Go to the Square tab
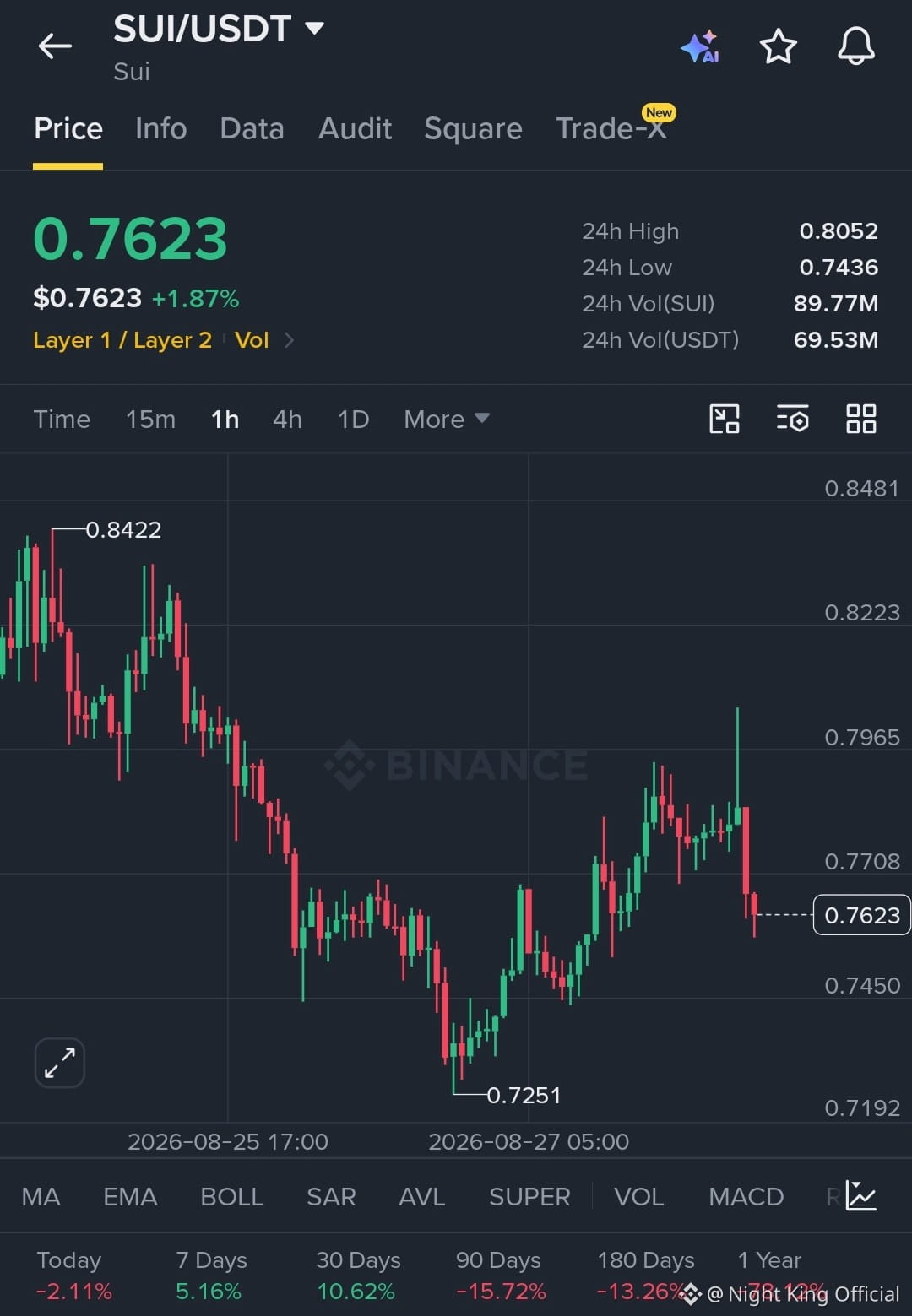912x1316 pixels. [473, 128]
